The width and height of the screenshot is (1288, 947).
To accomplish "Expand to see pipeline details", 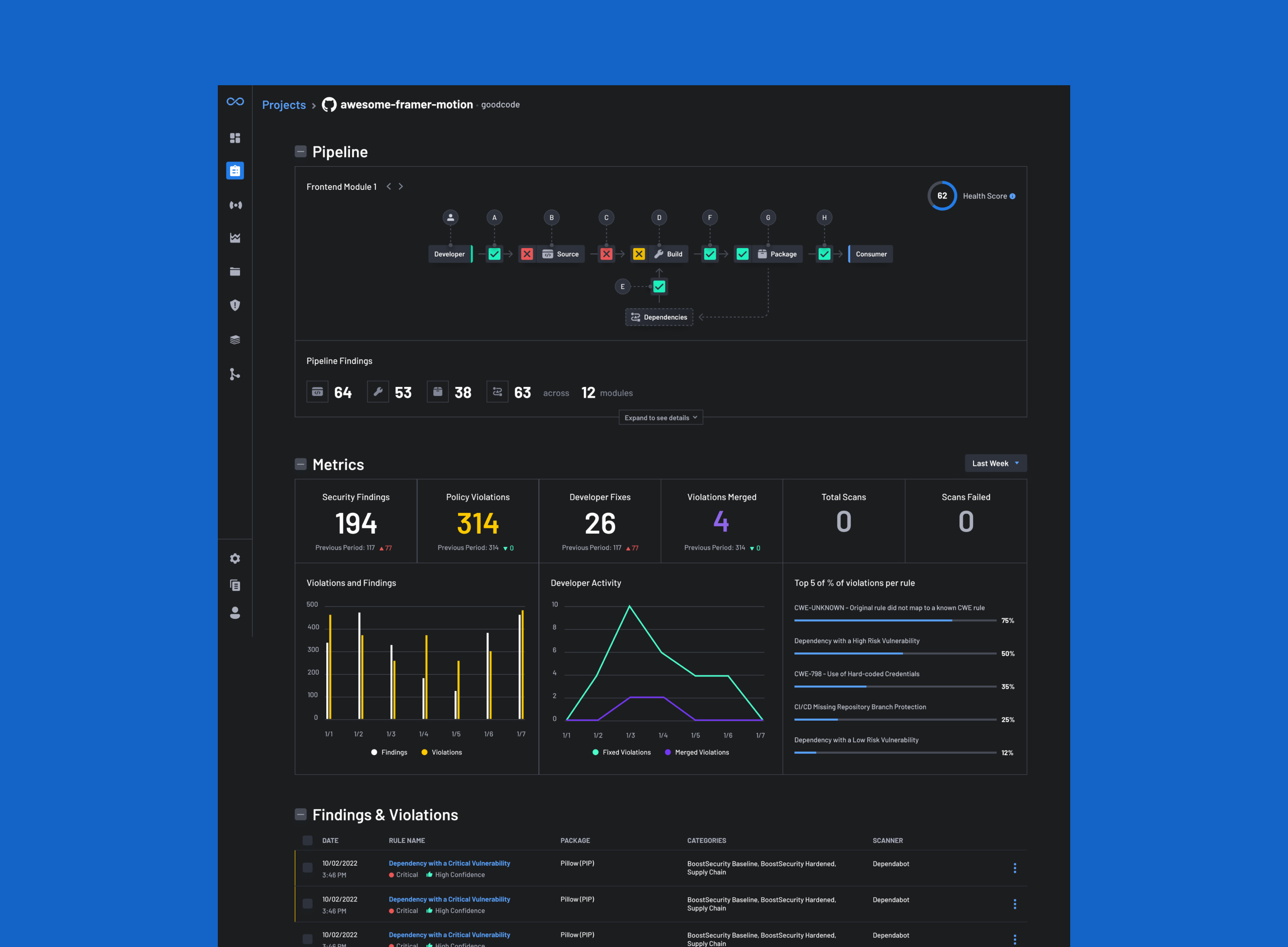I will 661,417.
